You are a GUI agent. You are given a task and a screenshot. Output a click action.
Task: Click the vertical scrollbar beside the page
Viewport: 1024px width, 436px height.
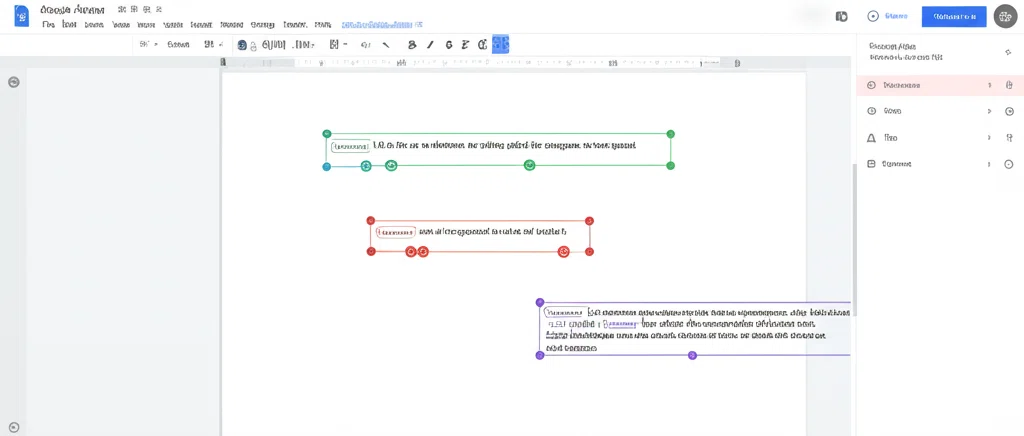coord(853,239)
